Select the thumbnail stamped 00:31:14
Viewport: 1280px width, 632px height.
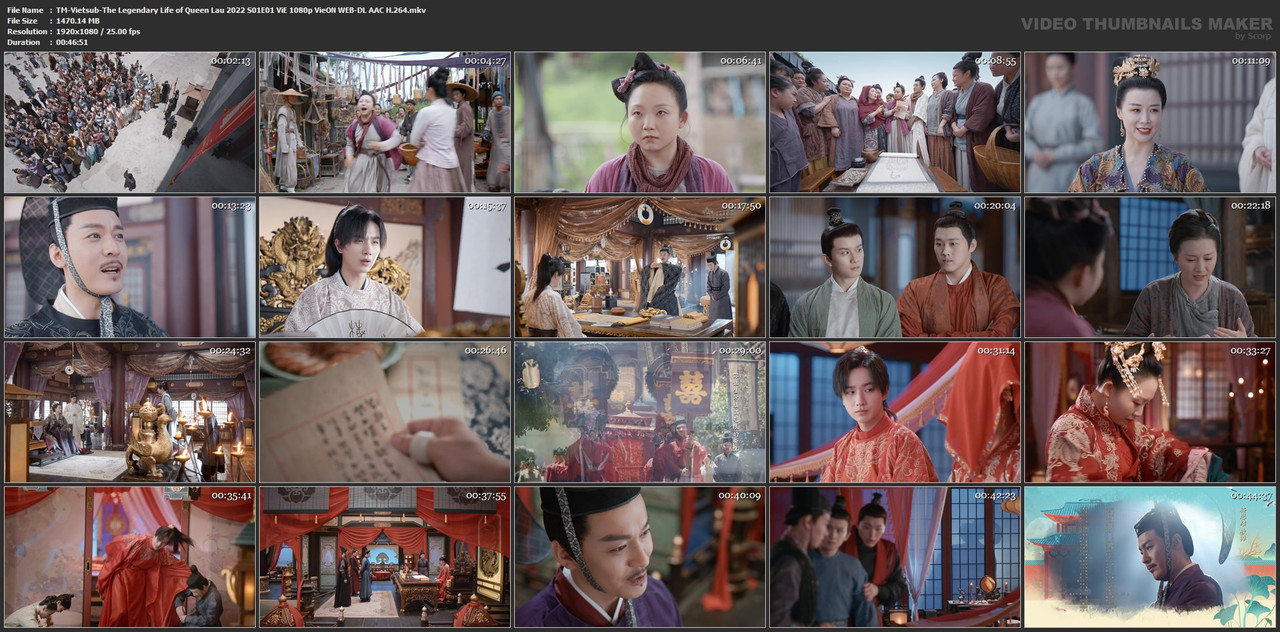pyautogui.click(x=895, y=412)
